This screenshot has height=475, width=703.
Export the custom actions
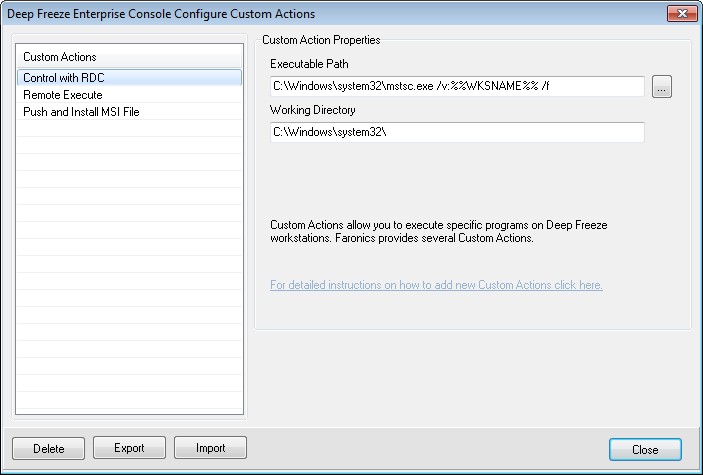coord(129,448)
